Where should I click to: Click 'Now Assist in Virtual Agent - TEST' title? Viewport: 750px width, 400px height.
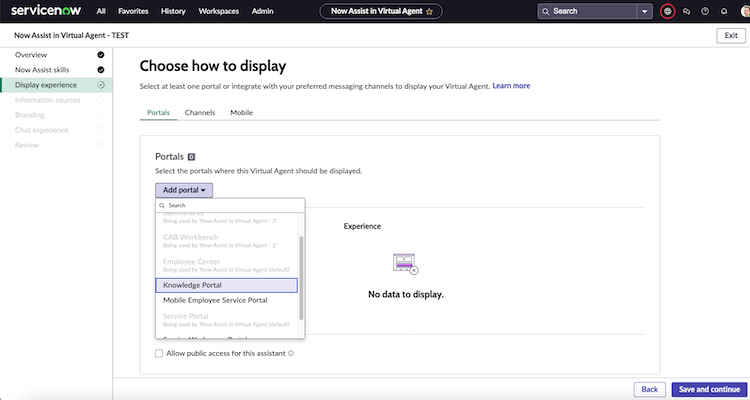(x=71, y=35)
